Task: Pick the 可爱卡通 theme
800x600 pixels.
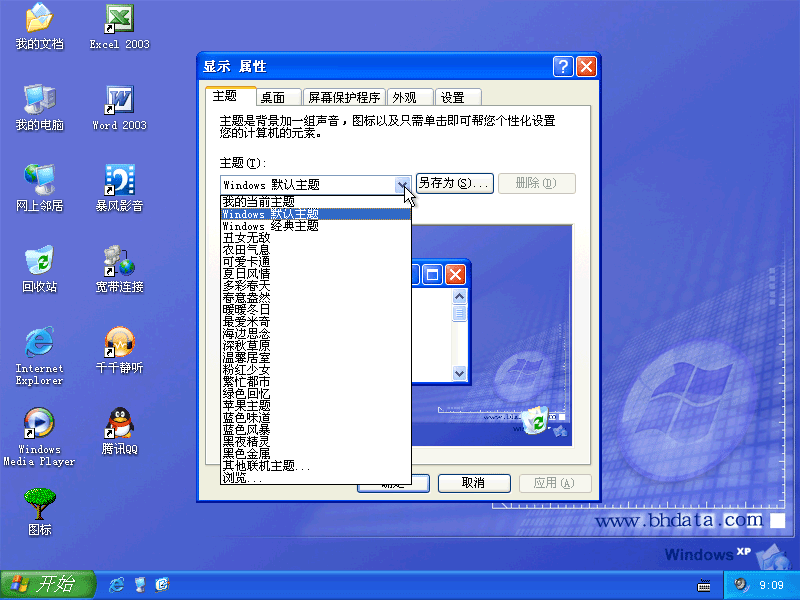Action: 316,262
